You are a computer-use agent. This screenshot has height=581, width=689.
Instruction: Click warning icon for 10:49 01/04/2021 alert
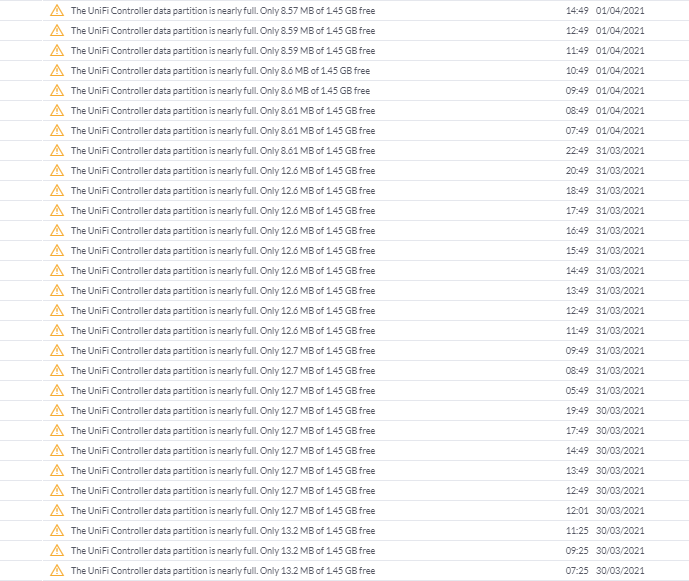pos(57,70)
